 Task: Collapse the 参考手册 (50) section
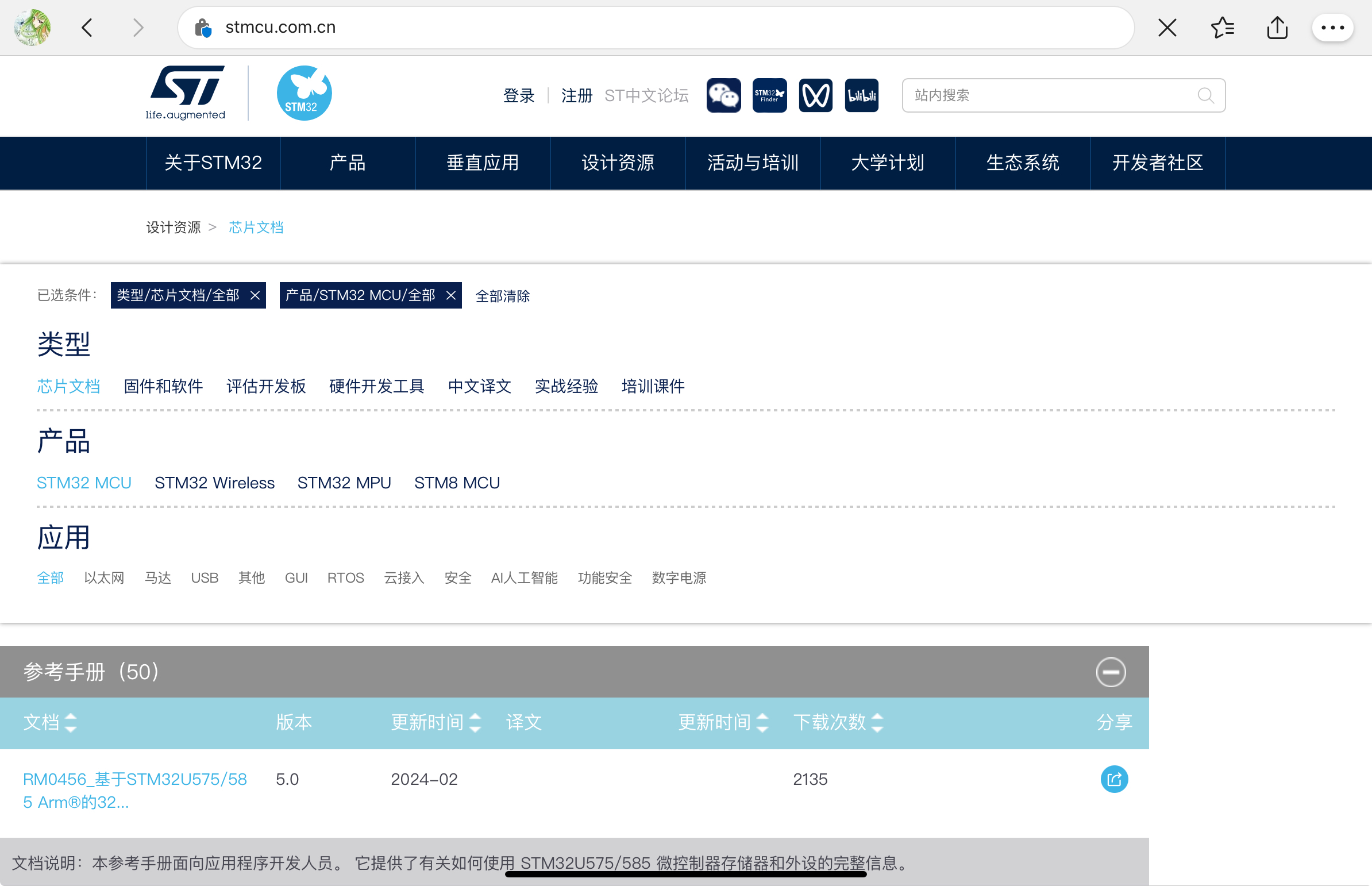click(x=1110, y=672)
